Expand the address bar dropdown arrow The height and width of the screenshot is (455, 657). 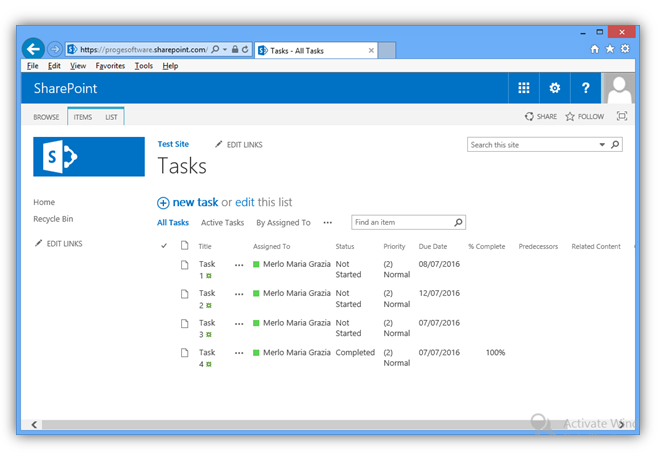[225, 49]
